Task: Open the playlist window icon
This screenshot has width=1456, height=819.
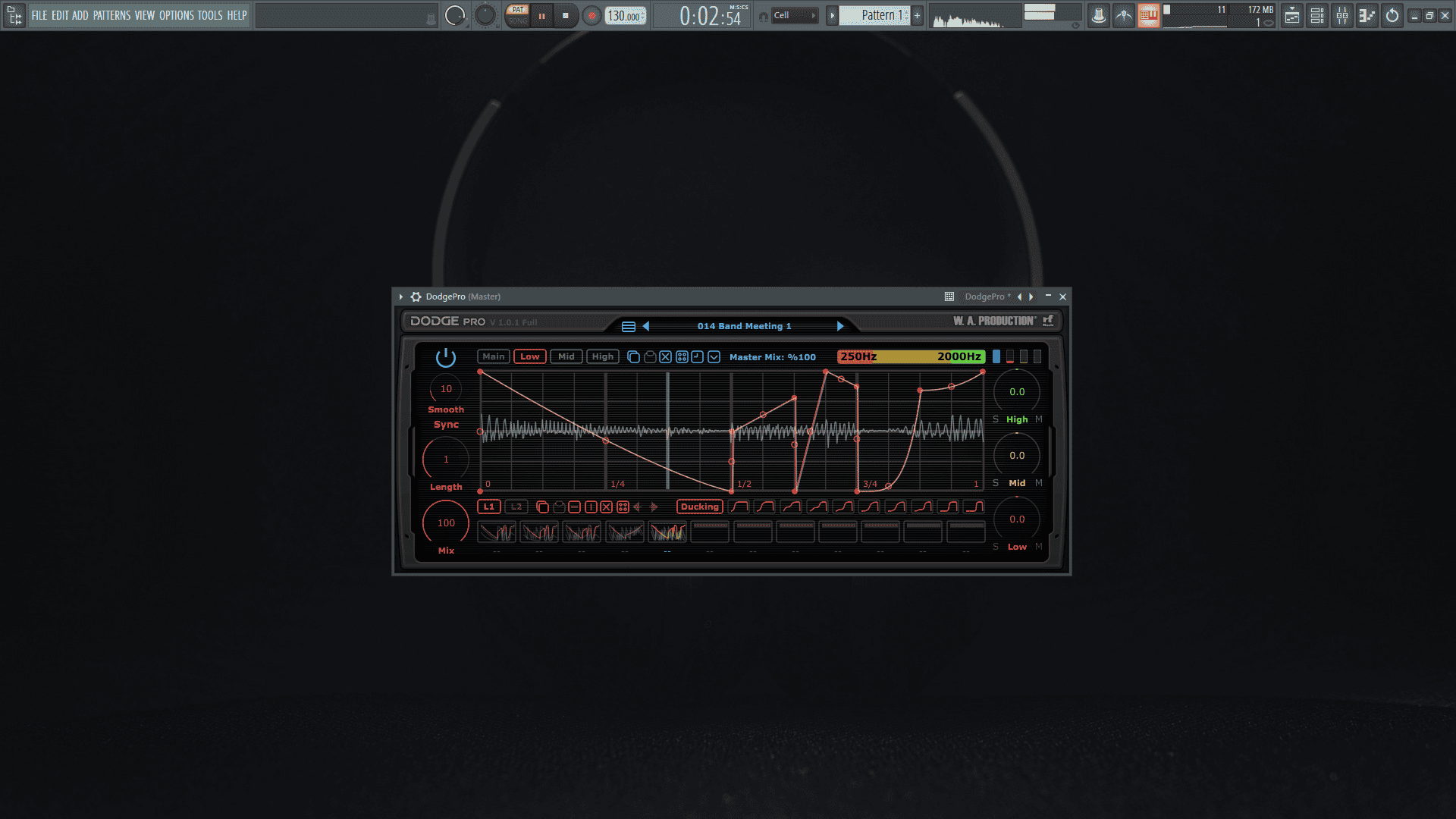Action: click(1292, 15)
